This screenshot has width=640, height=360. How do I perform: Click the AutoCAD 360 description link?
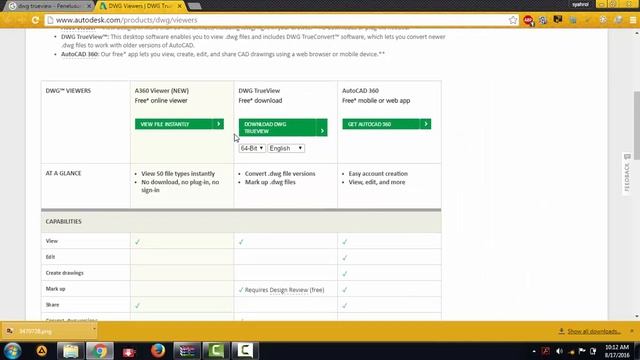(x=80, y=54)
